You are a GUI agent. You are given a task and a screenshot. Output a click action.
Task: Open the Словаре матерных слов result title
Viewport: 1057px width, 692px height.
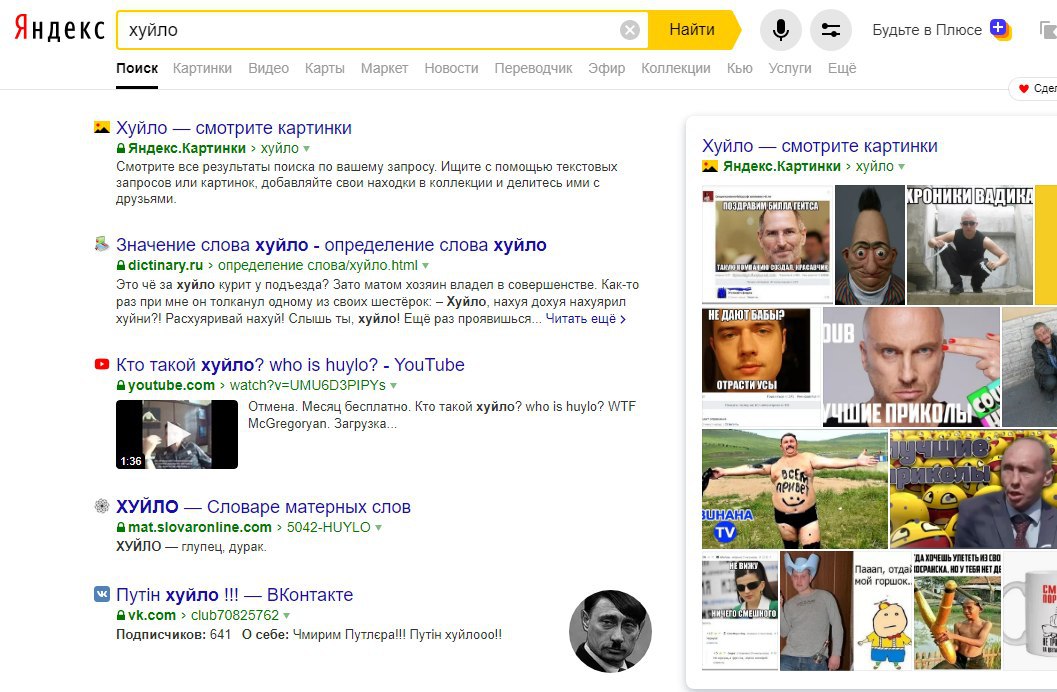click(263, 507)
